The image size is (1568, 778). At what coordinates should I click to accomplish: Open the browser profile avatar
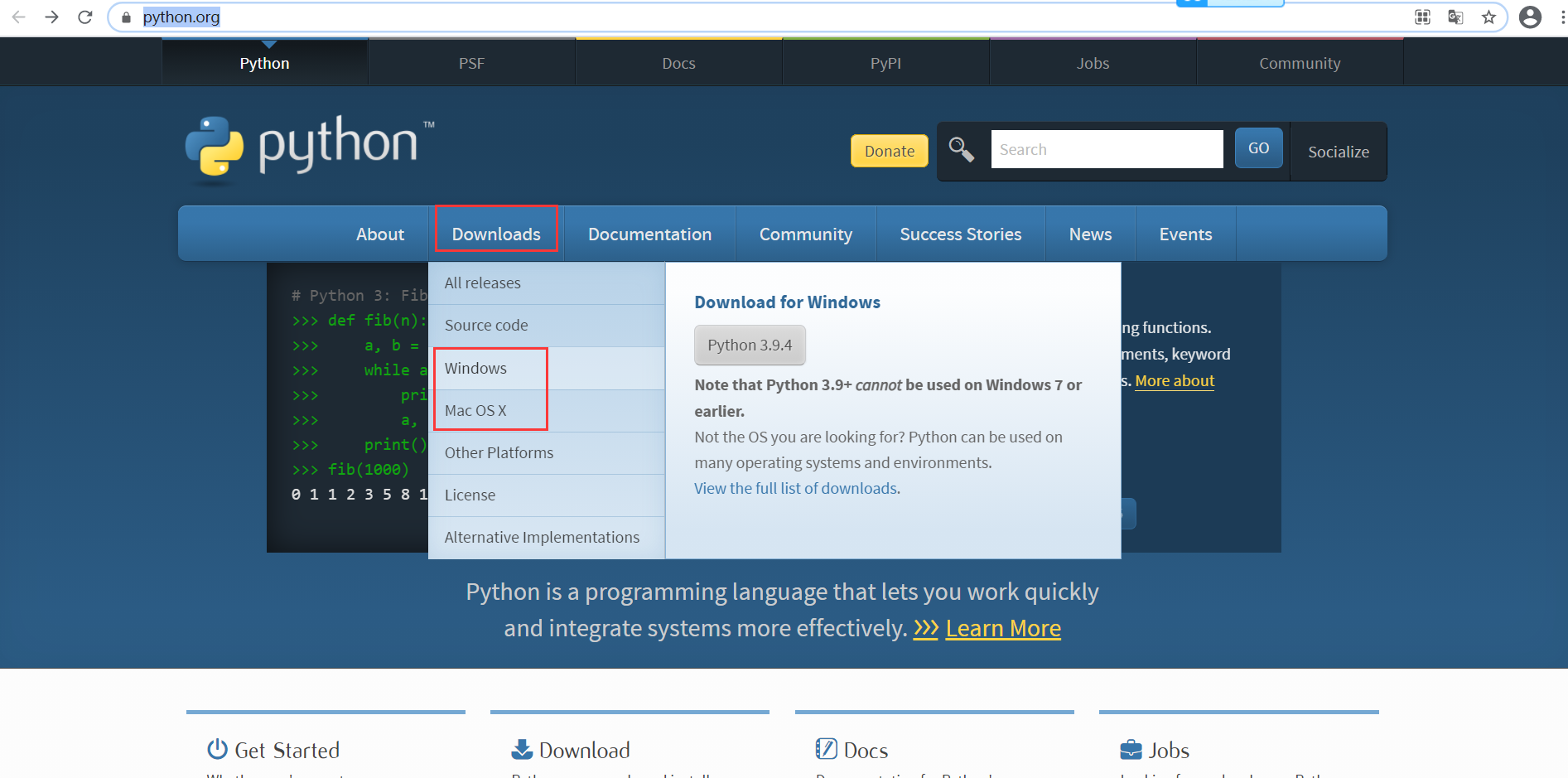(x=1530, y=17)
